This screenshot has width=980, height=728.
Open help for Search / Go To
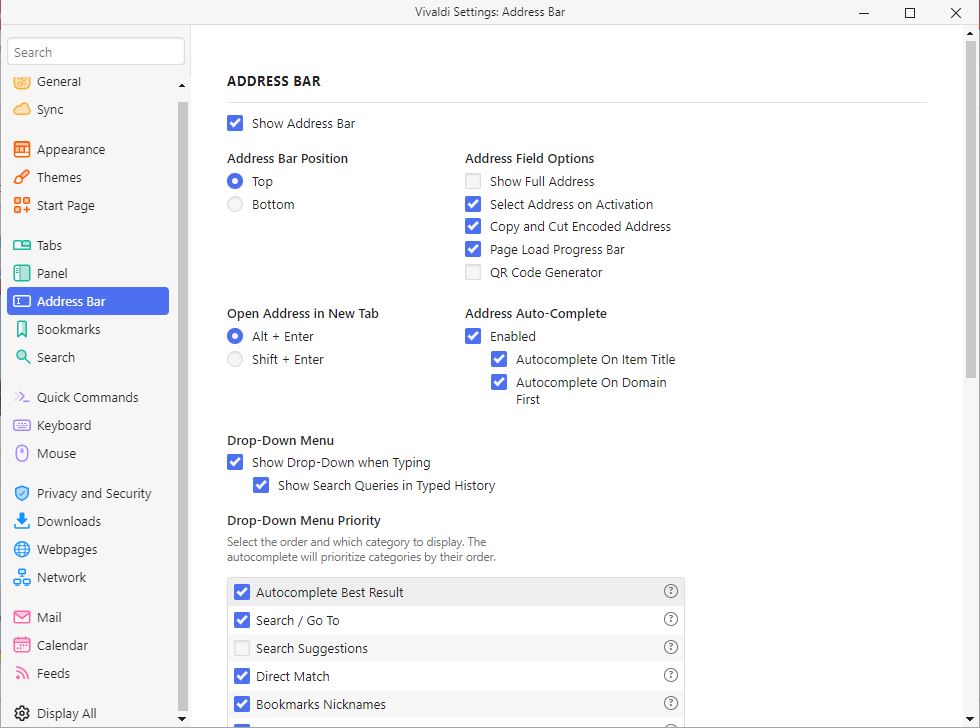pyautogui.click(x=671, y=619)
